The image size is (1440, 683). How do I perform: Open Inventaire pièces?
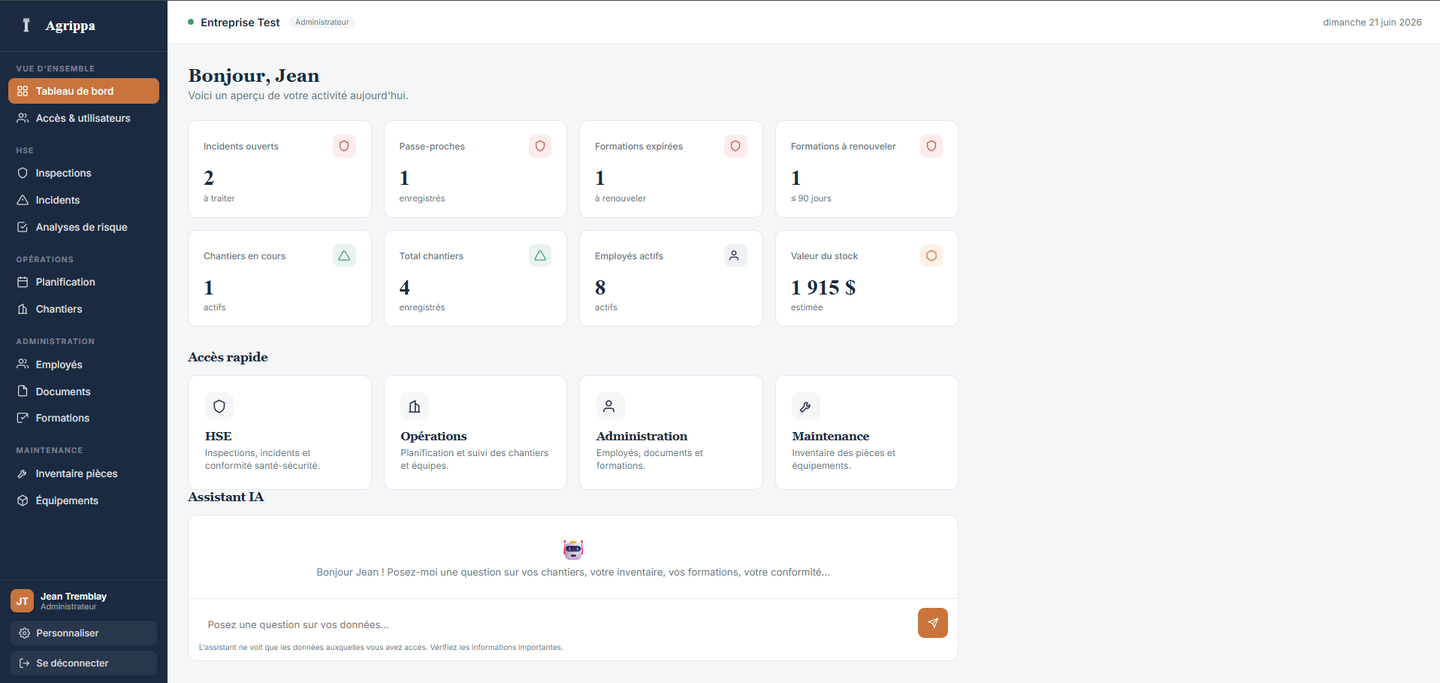[x=83, y=474]
